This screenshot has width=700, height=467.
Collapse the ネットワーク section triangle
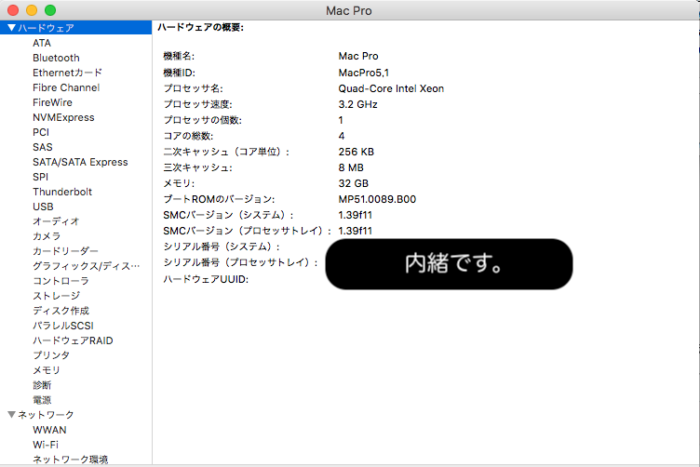point(11,415)
